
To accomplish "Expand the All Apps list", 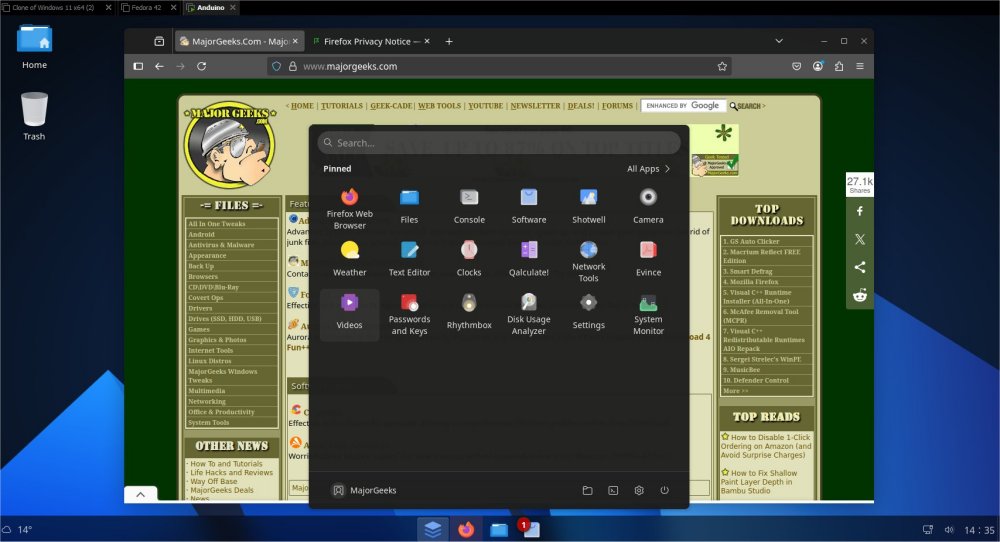I will [x=648, y=169].
